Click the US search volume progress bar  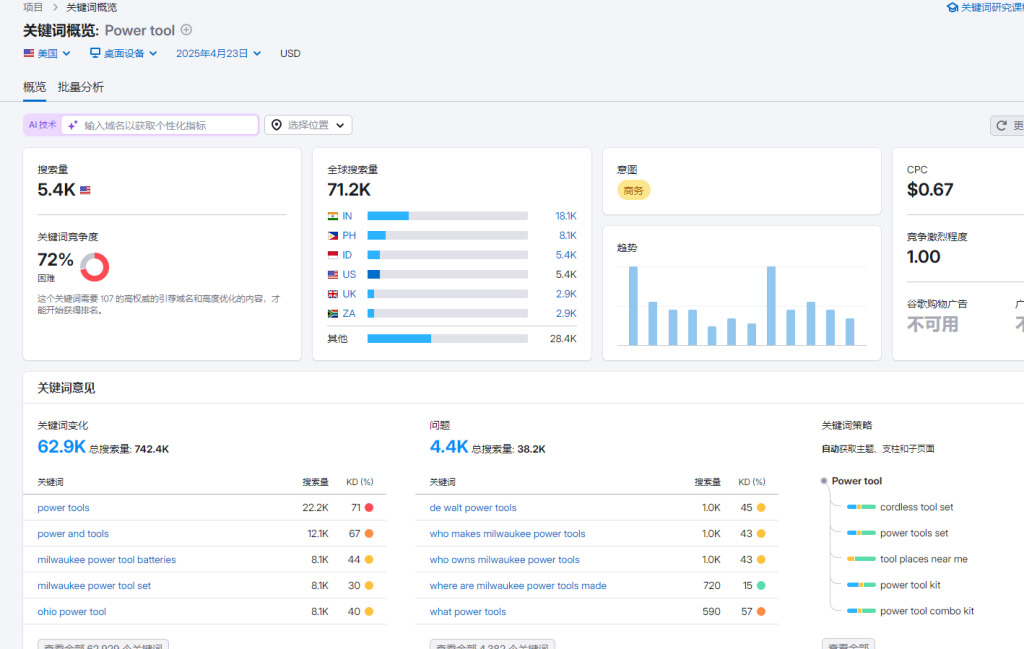click(447, 275)
